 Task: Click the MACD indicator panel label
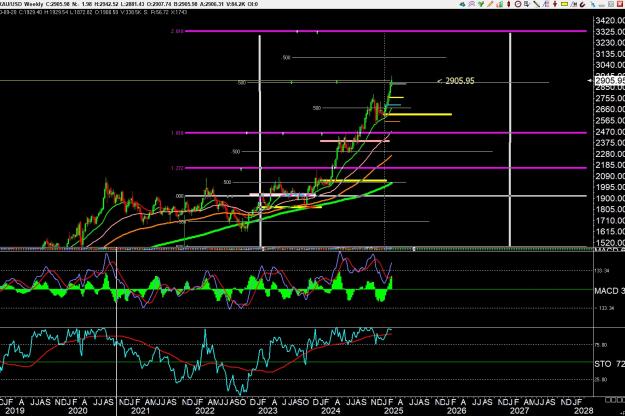point(609,290)
